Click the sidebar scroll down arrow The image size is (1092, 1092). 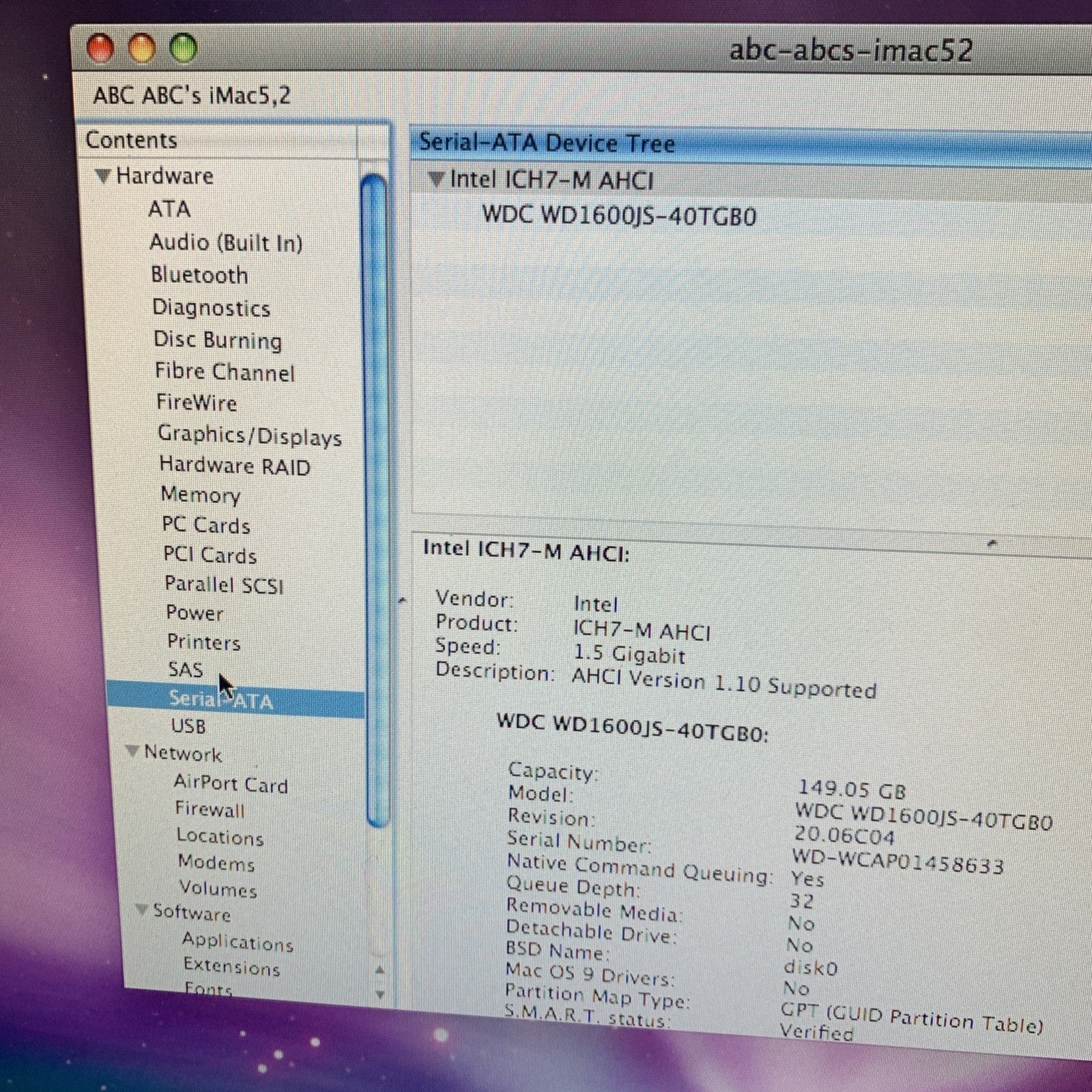coord(380,994)
